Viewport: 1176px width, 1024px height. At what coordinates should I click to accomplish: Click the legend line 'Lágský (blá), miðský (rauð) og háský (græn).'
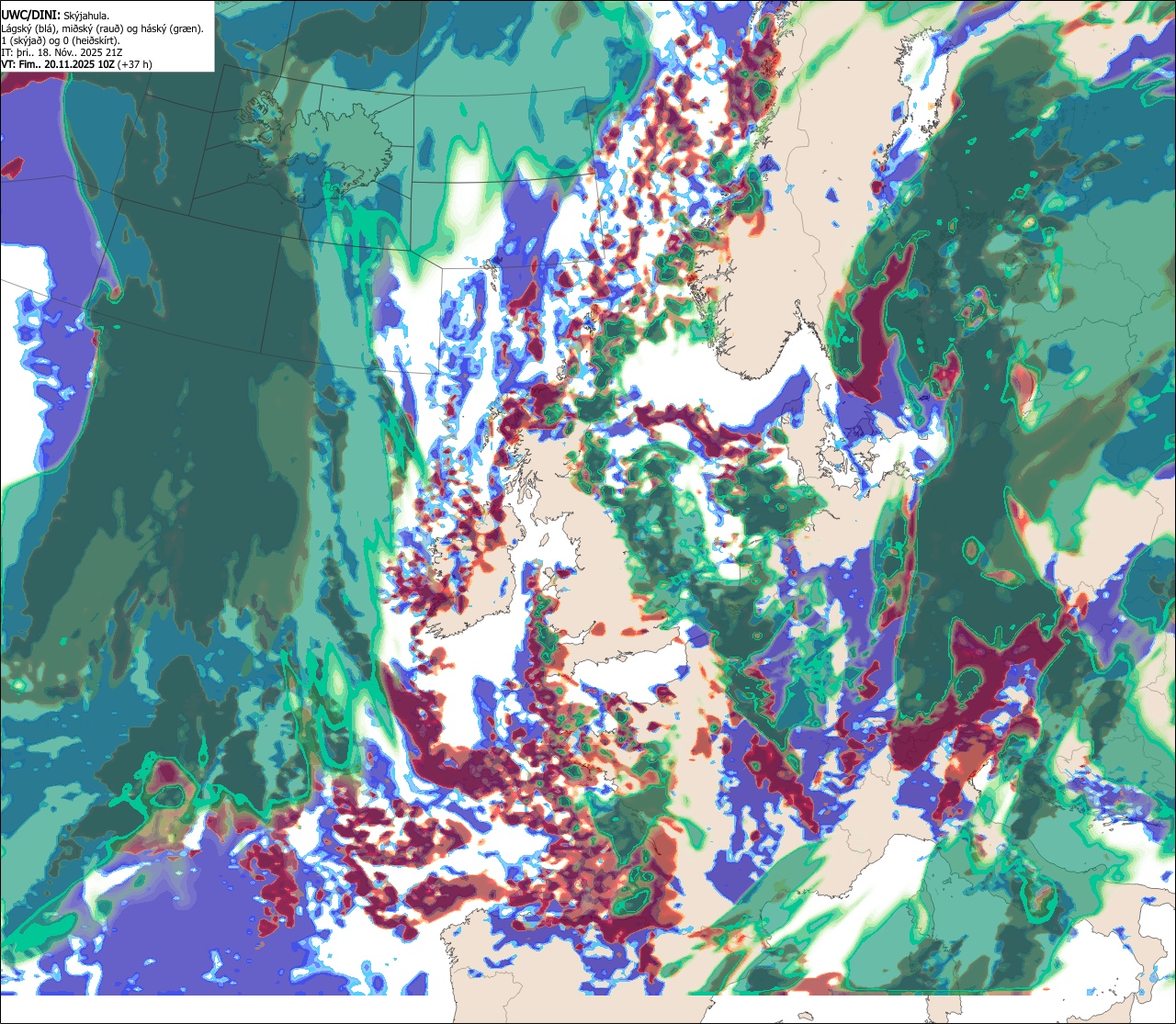103,28
